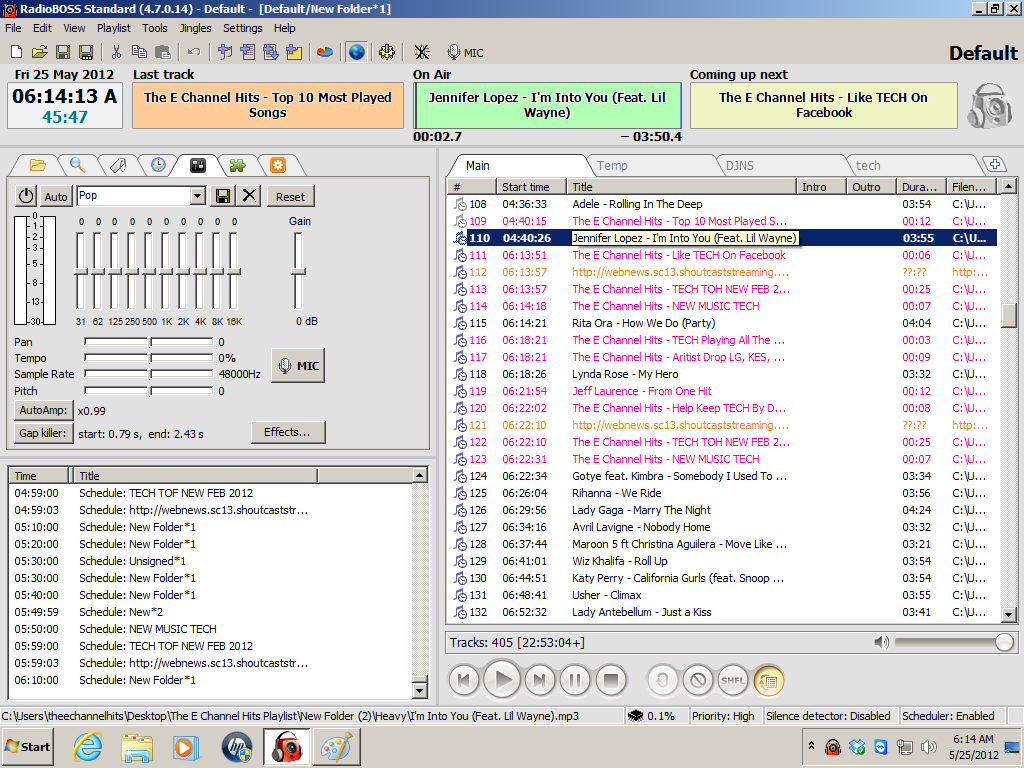This screenshot has width=1024, height=768.
Task: Click the headphones logo in the corner
Action: coord(989,104)
